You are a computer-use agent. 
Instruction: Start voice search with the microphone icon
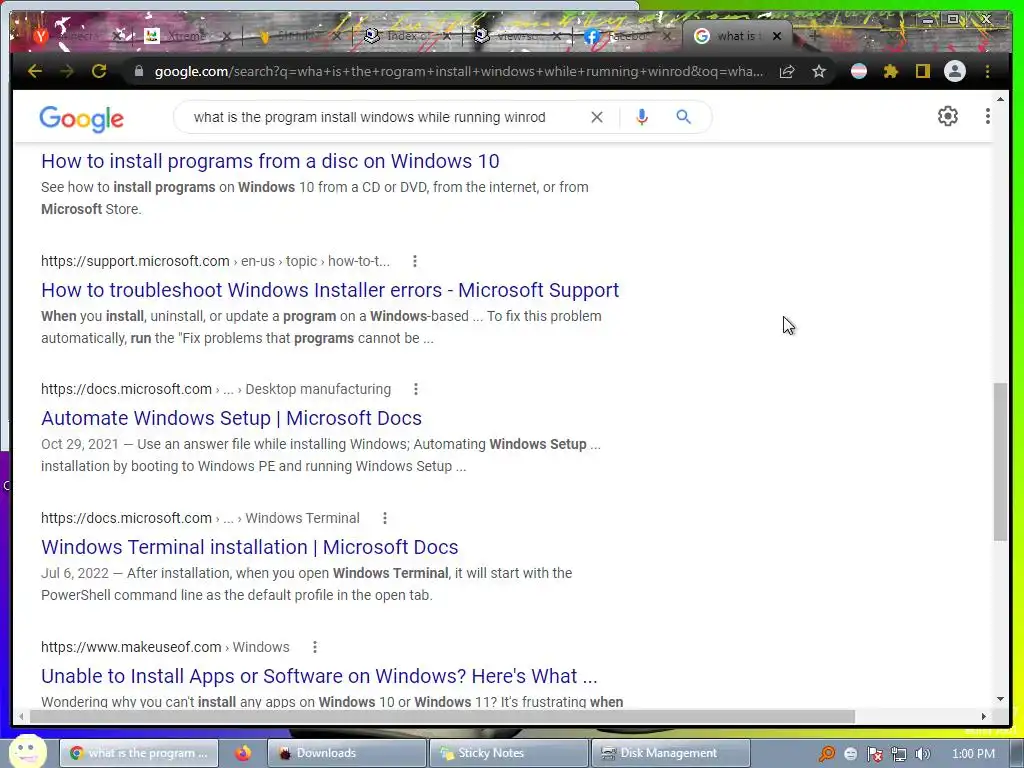pyautogui.click(x=642, y=117)
